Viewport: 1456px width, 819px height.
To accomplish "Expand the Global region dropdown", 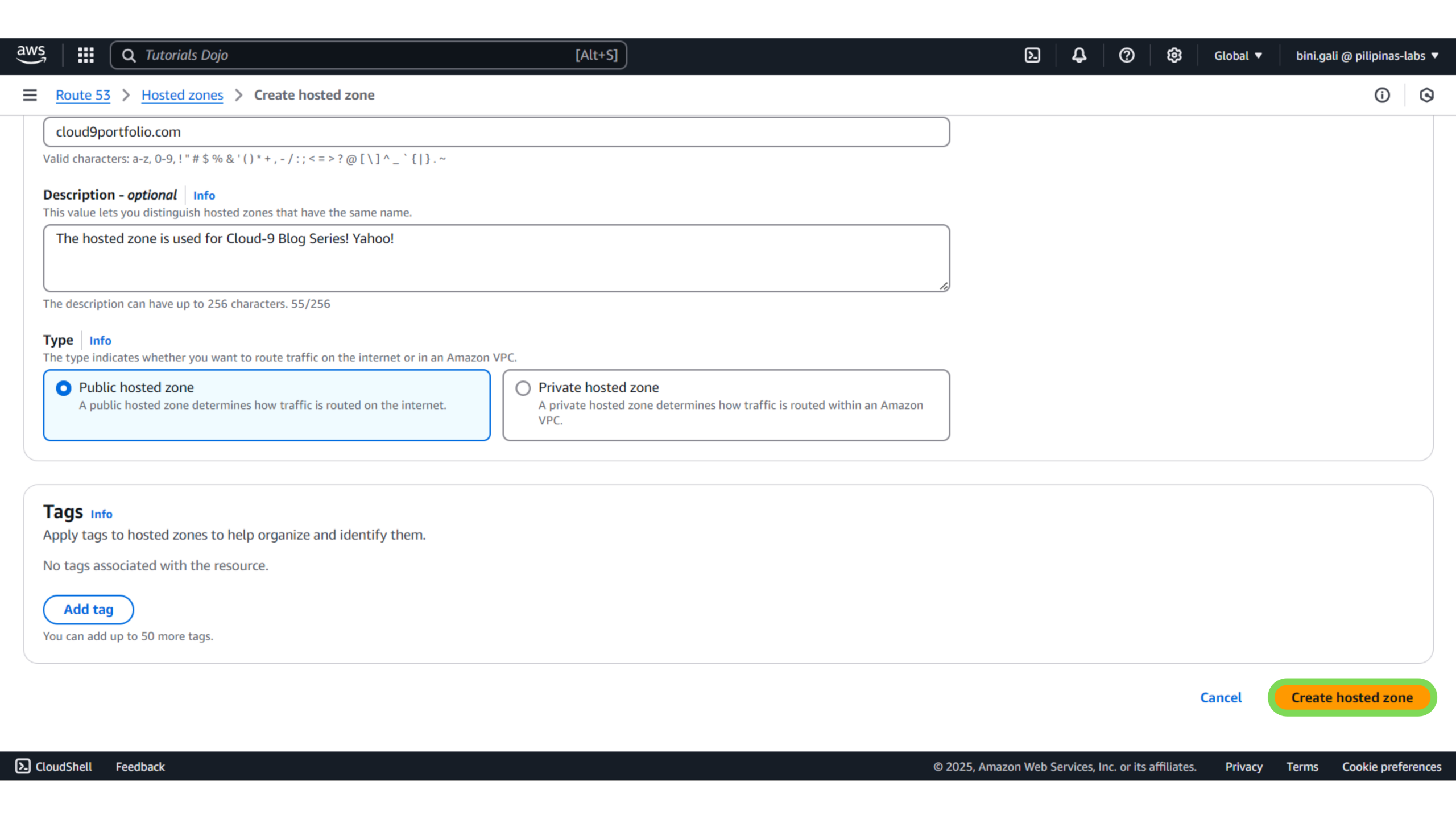I will coord(1238,56).
